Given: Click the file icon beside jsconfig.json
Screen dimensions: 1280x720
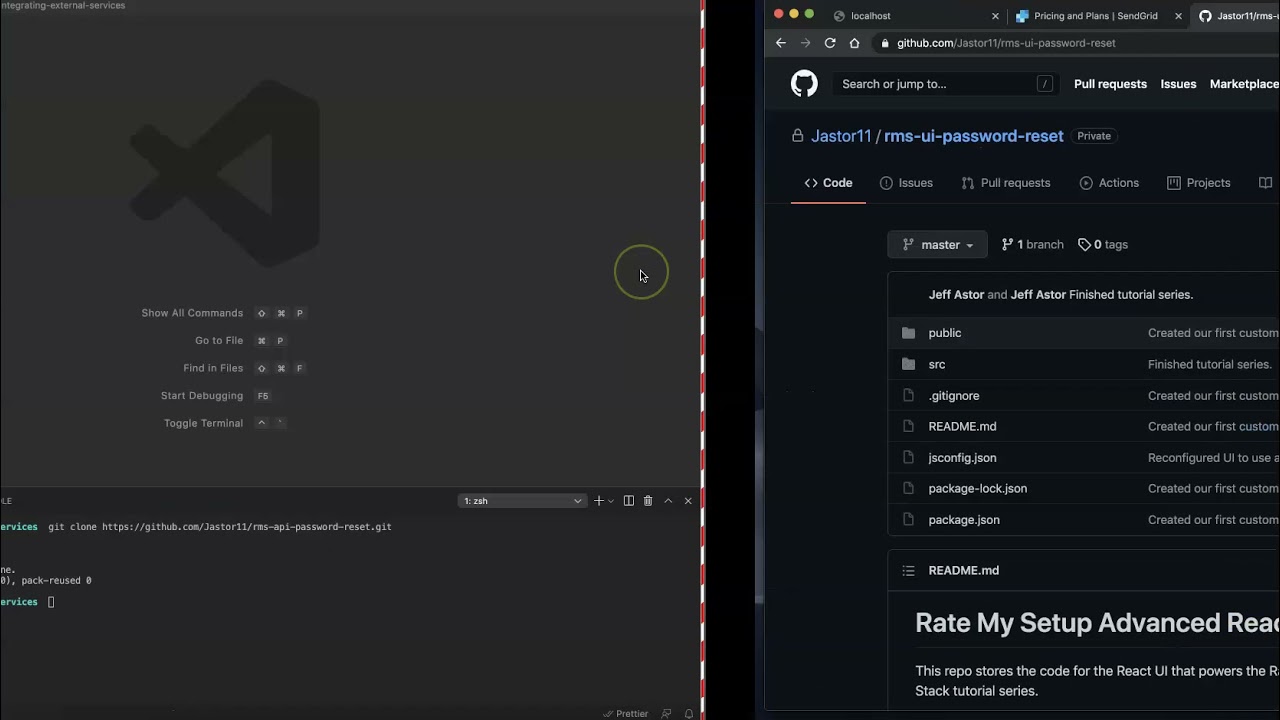Looking at the screenshot, I should tap(908, 458).
